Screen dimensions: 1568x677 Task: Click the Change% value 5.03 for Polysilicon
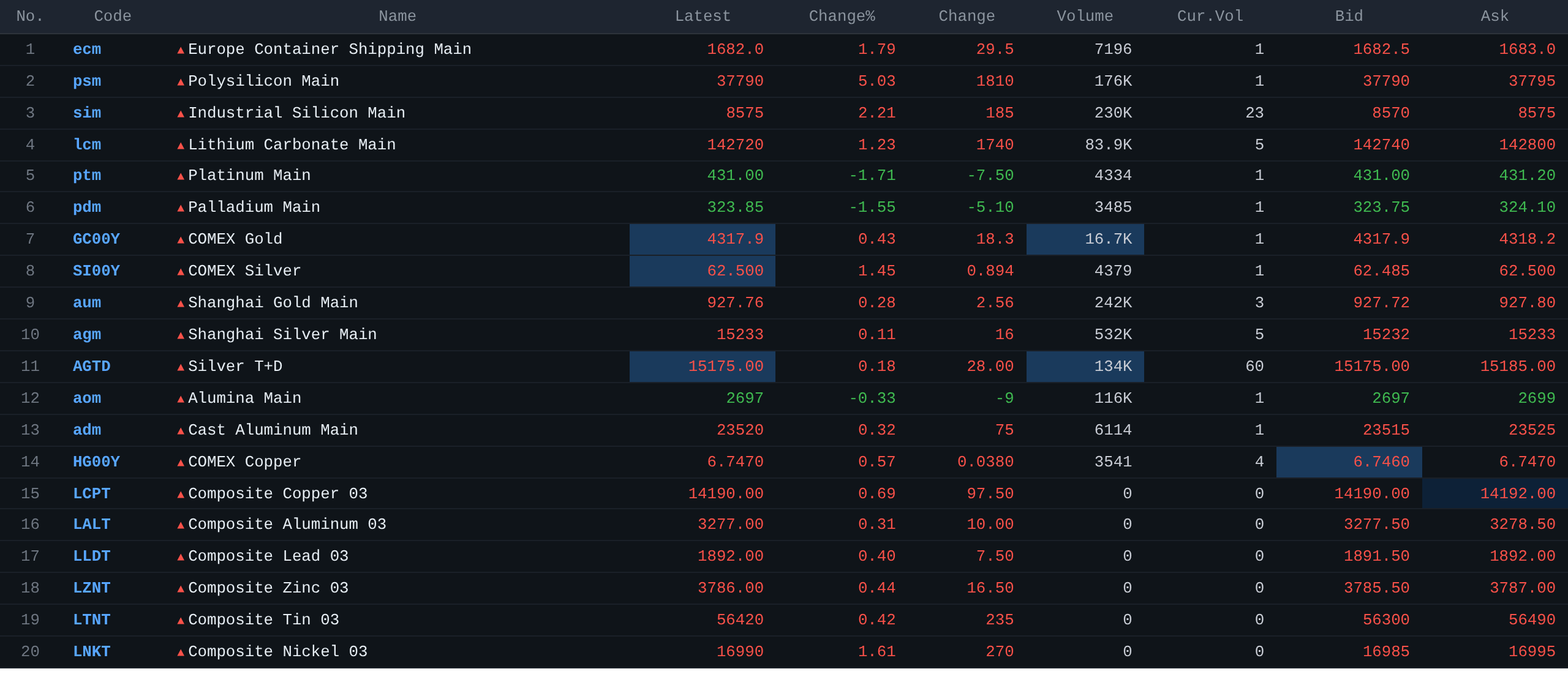[x=876, y=81]
